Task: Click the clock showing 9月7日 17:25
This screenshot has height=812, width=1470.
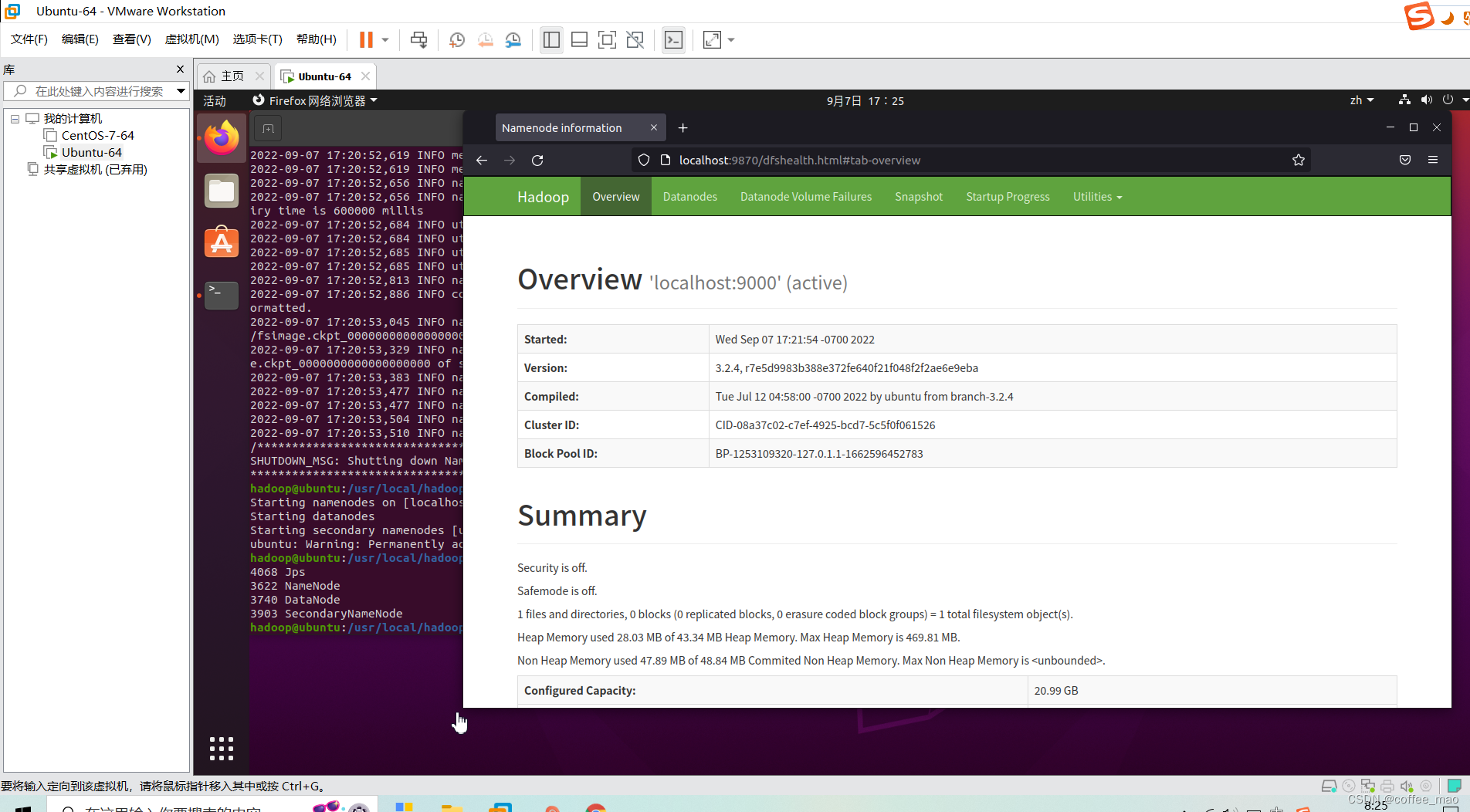Action: (865, 101)
